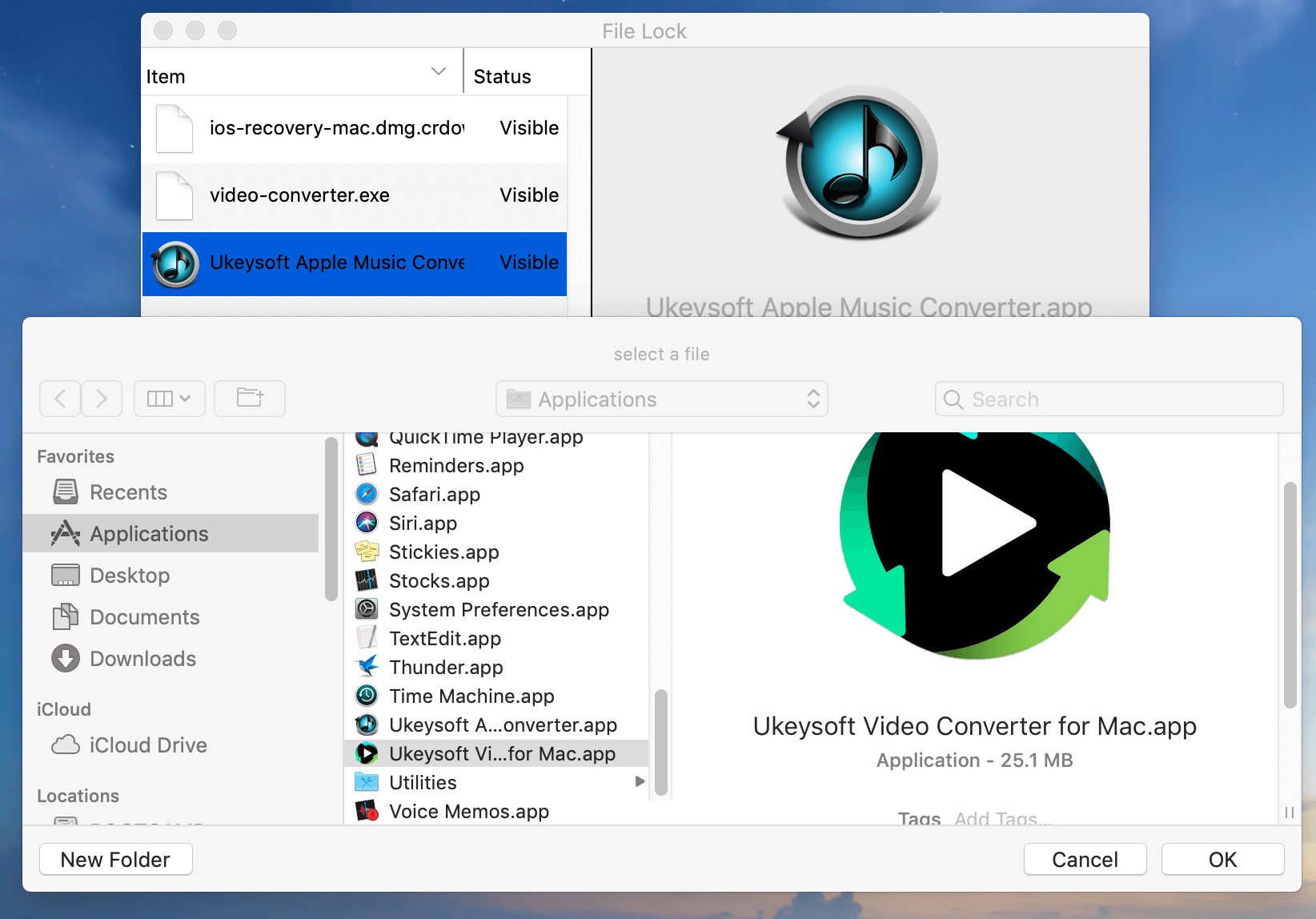Image resolution: width=1316 pixels, height=919 pixels.
Task: Click the Desktop sidebar icon
Action: click(x=66, y=575)
